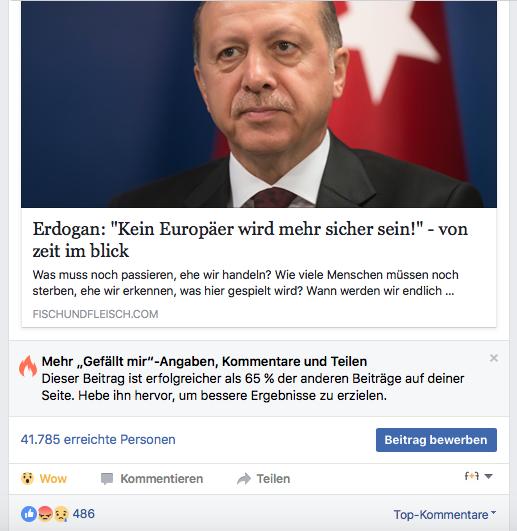
Task: Open the Top-Kommentare sorting dropdown
Action: [x=444, y=515]
